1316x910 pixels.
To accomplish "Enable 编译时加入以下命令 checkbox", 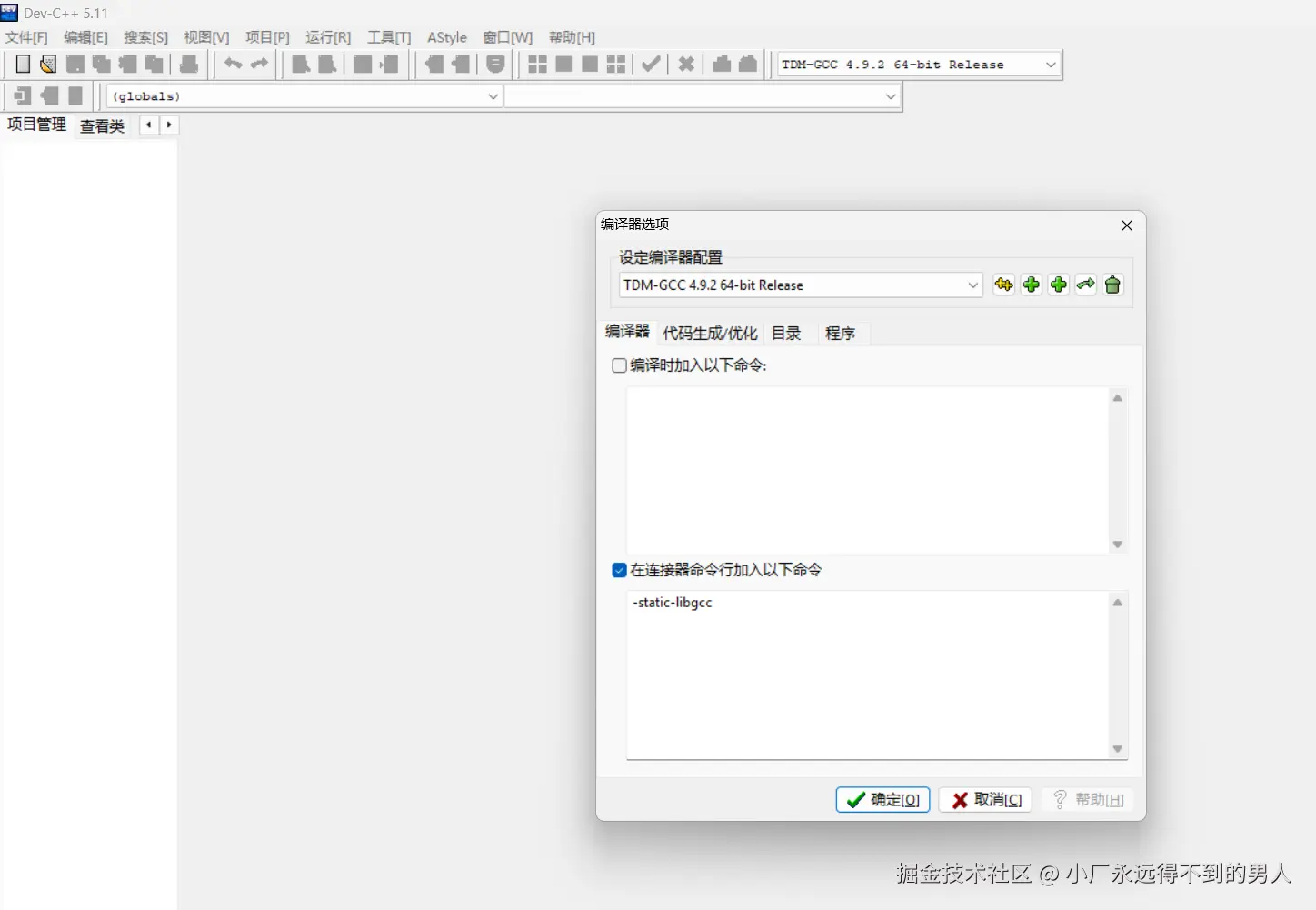I will [620, 365].
